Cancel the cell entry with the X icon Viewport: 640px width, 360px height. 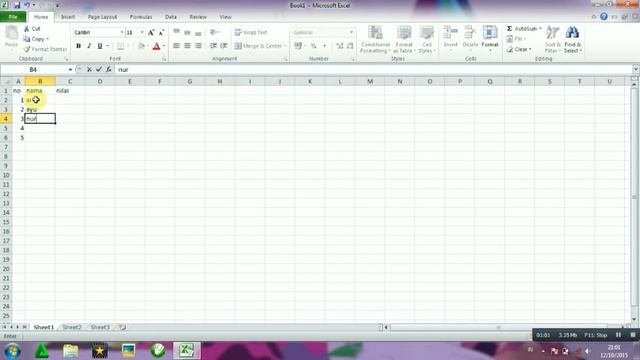(89, 70)
